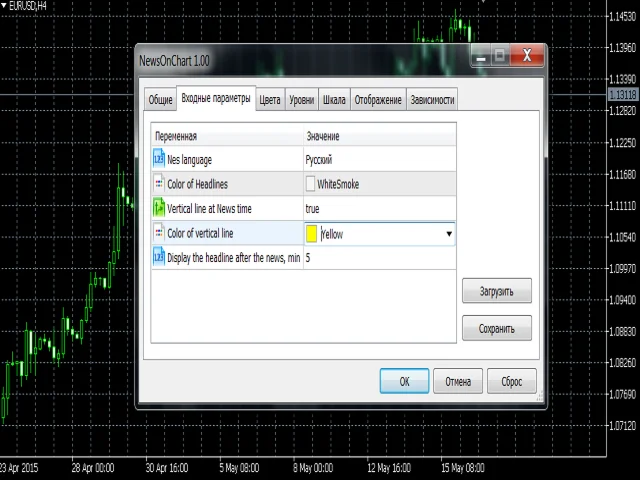
Task: Click the yellow color swatch
Action: click(311, 234)
